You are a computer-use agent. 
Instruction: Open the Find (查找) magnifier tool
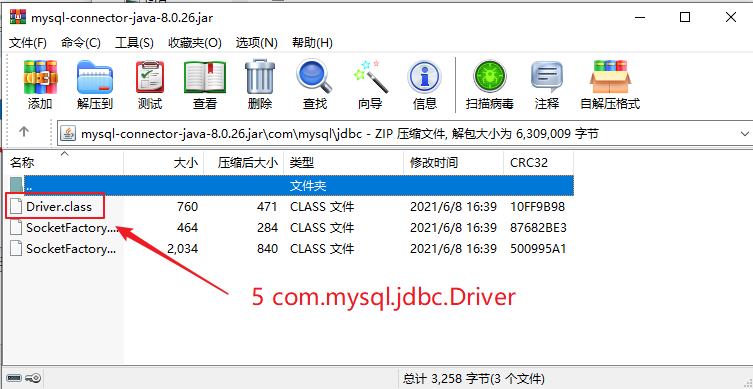tap(315, 77)
